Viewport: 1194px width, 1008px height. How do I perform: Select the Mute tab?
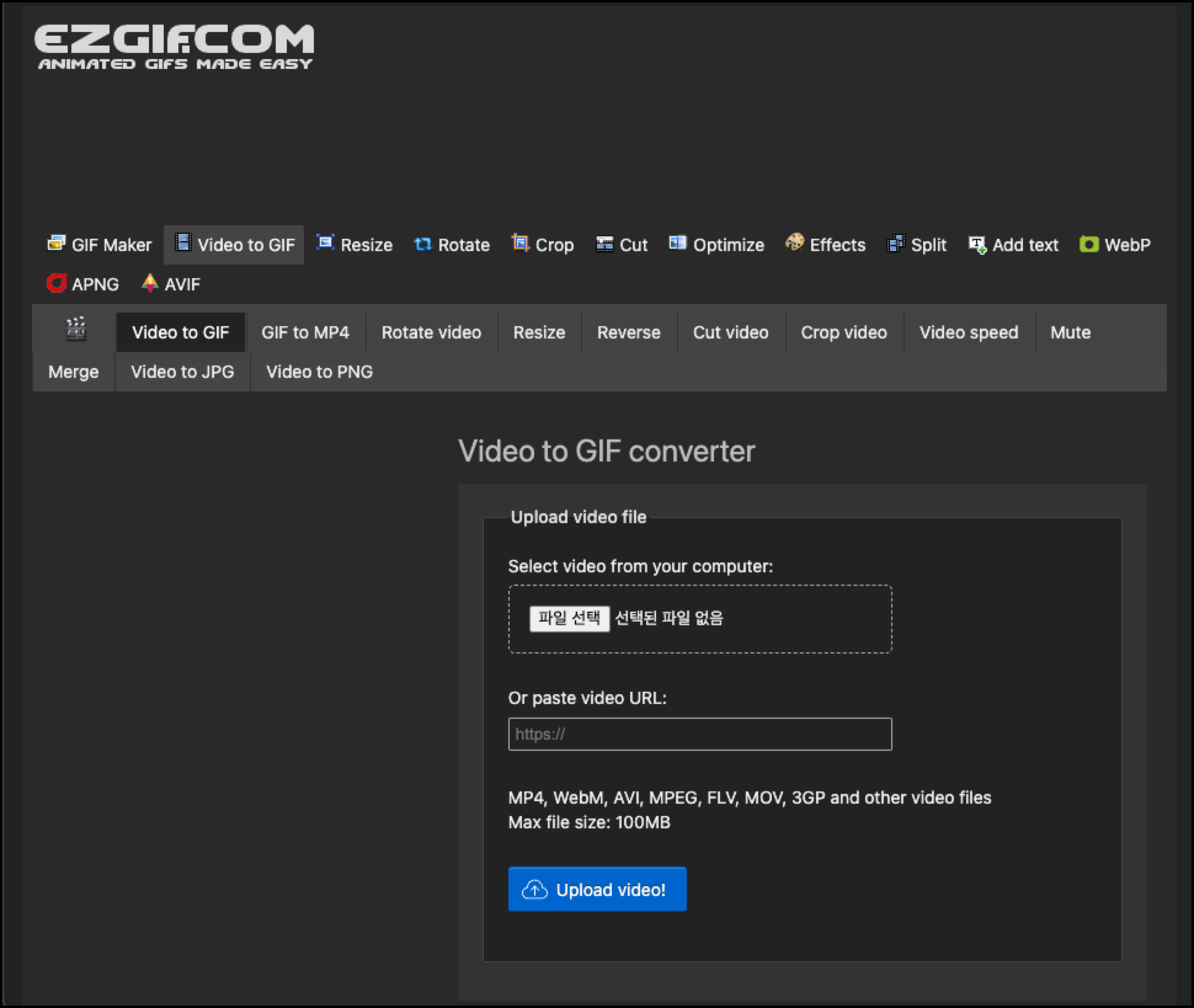coord(1070,332)
